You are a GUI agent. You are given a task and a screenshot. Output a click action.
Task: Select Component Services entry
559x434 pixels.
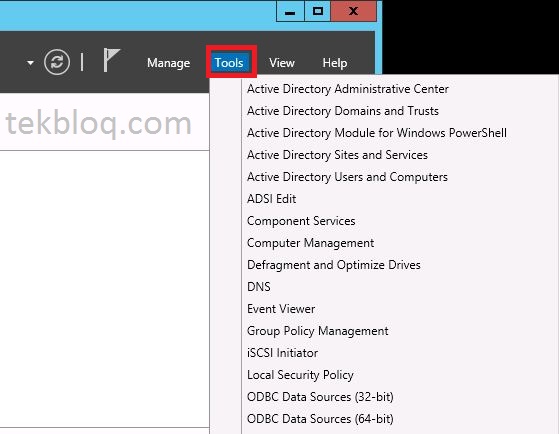(x=301, y=221)
